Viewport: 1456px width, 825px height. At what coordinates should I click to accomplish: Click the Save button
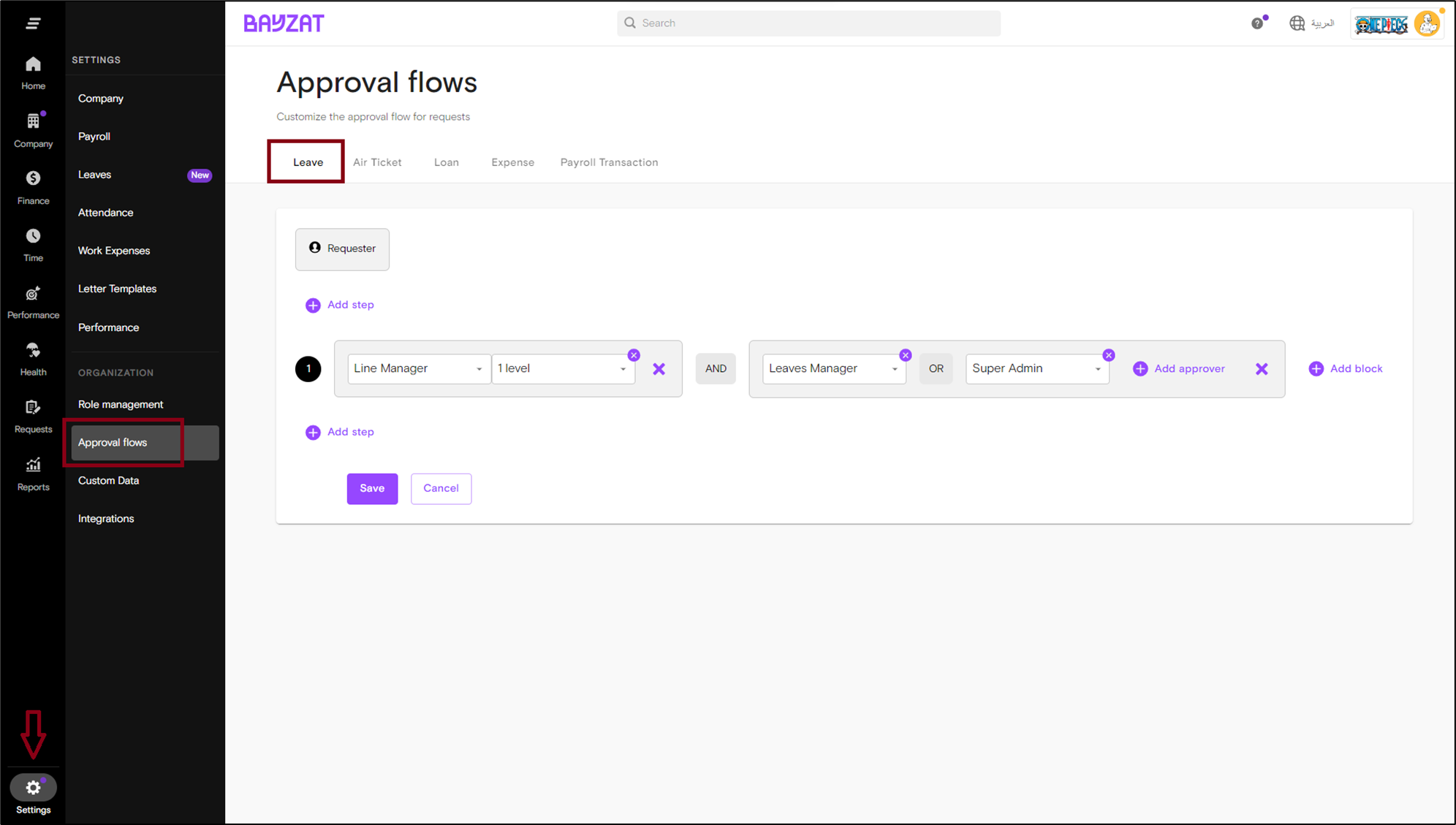372,488
